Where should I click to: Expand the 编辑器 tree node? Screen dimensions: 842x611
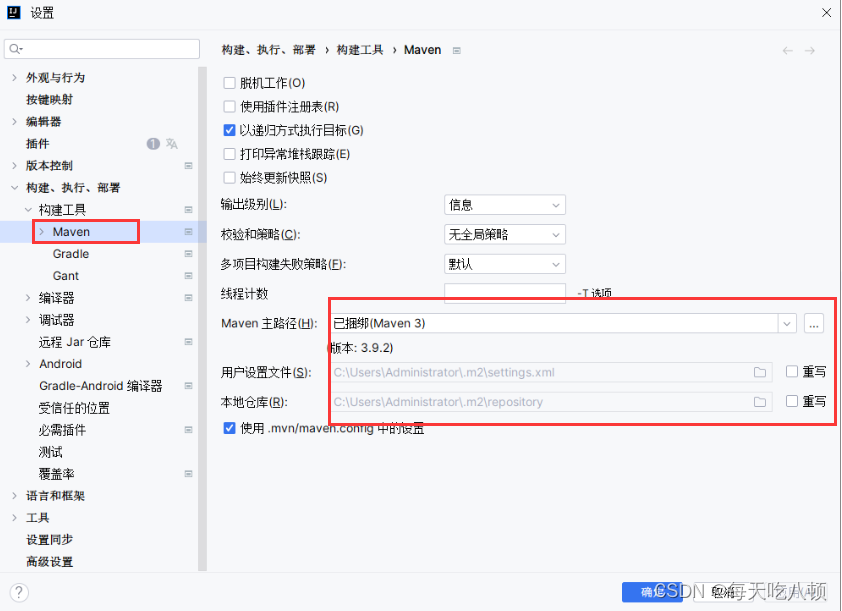tap(14, 122)
